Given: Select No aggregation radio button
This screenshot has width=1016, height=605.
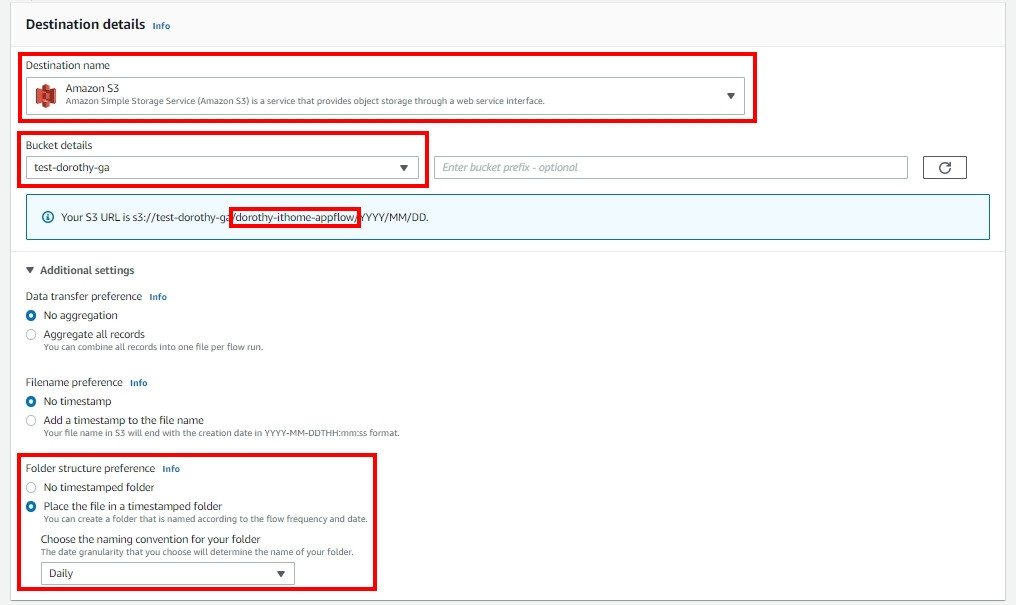Looking at the screenshot, I should pos(31,315).
